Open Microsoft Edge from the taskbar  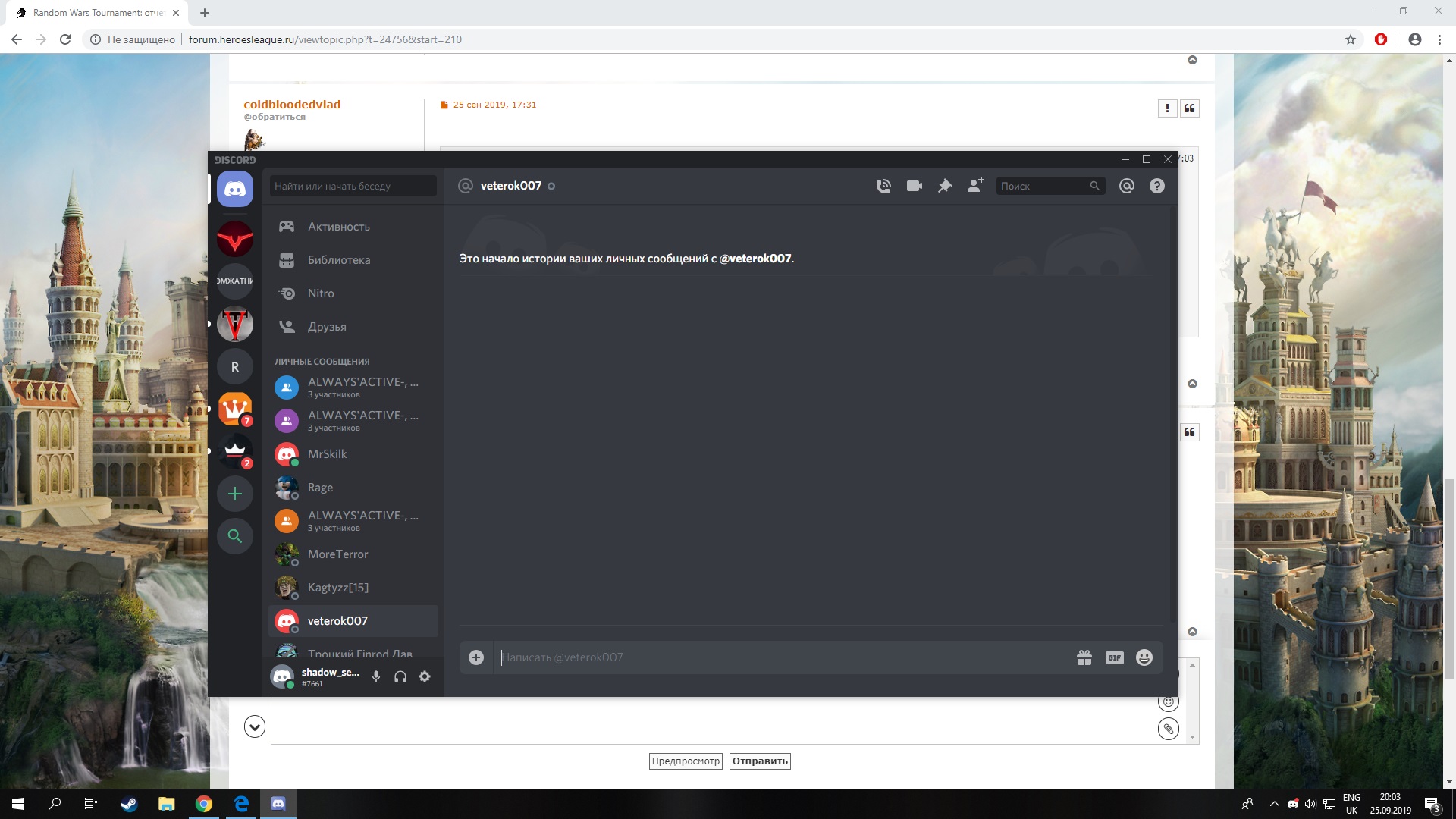[241, 804]
